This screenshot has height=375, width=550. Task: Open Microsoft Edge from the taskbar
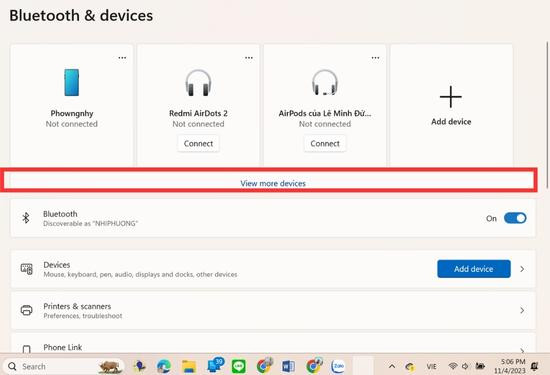click(x=164, y=366)
